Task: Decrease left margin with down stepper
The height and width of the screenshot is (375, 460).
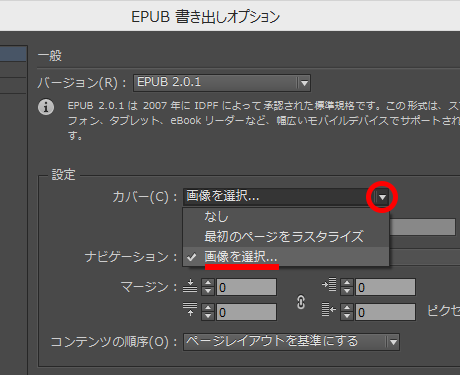Action: click(347, 291)
